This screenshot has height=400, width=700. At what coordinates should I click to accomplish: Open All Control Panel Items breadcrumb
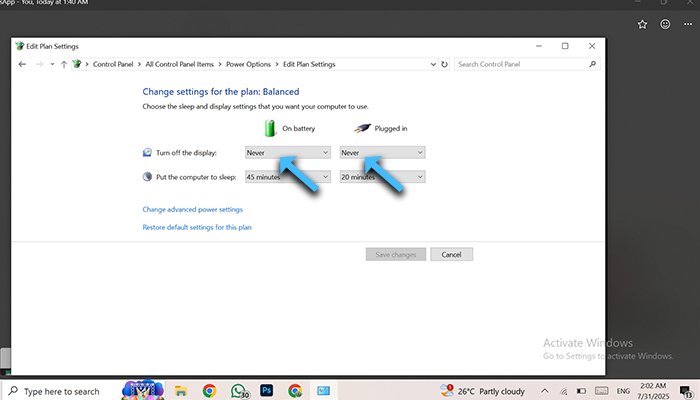[x=179, y=64]
